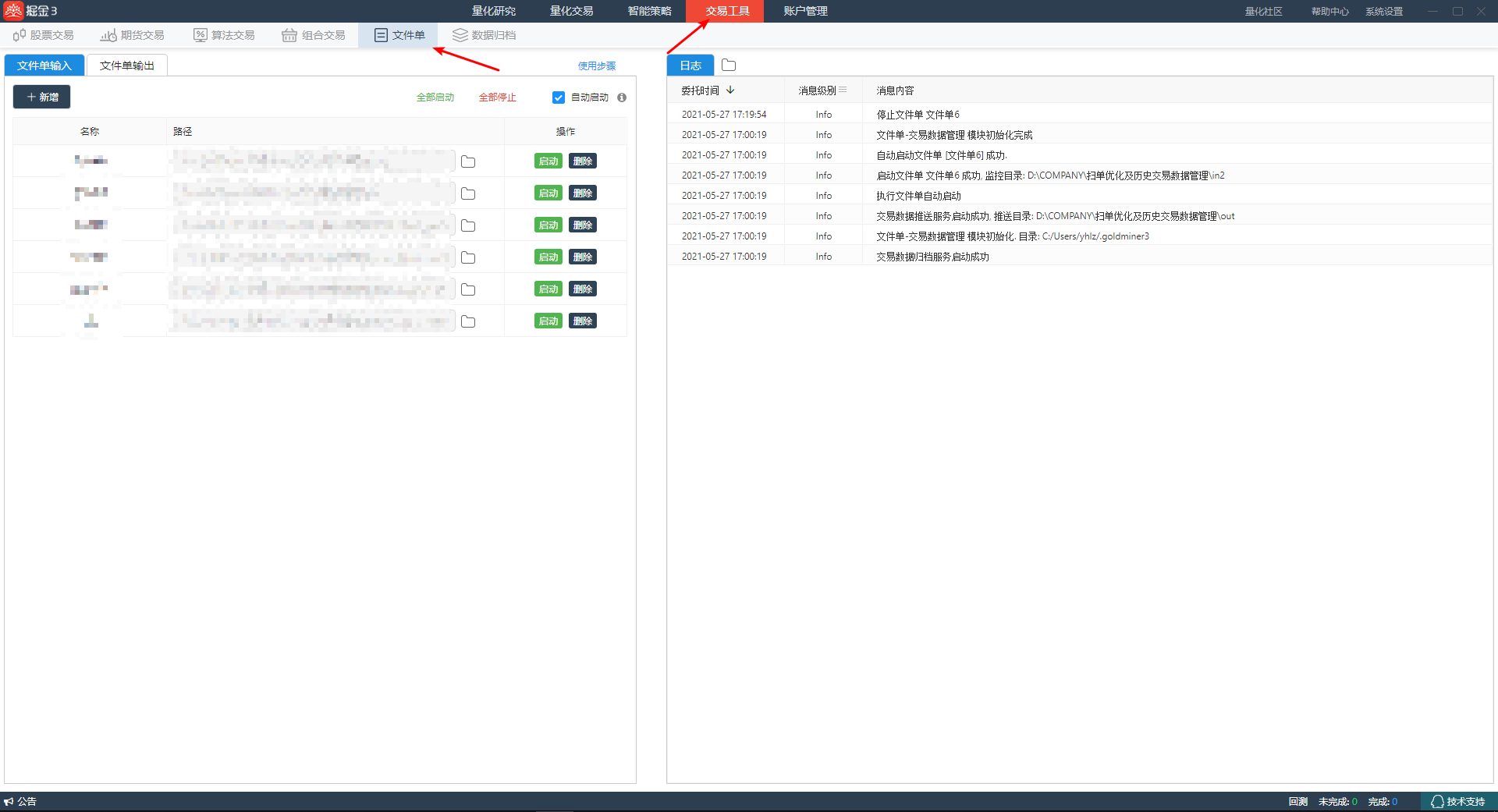The width and height of the screenshot is (1498, 812).
Task: Open 数据归档 data archive toolbar item
Action: 484,35
